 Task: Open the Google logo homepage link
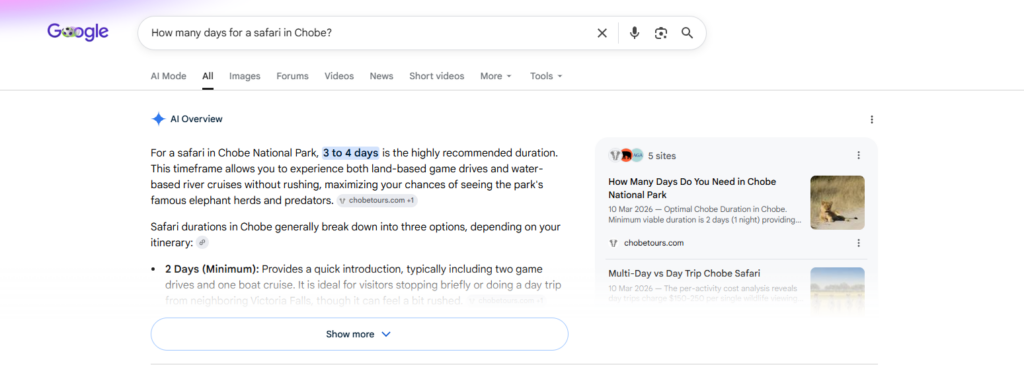point(78,32)
